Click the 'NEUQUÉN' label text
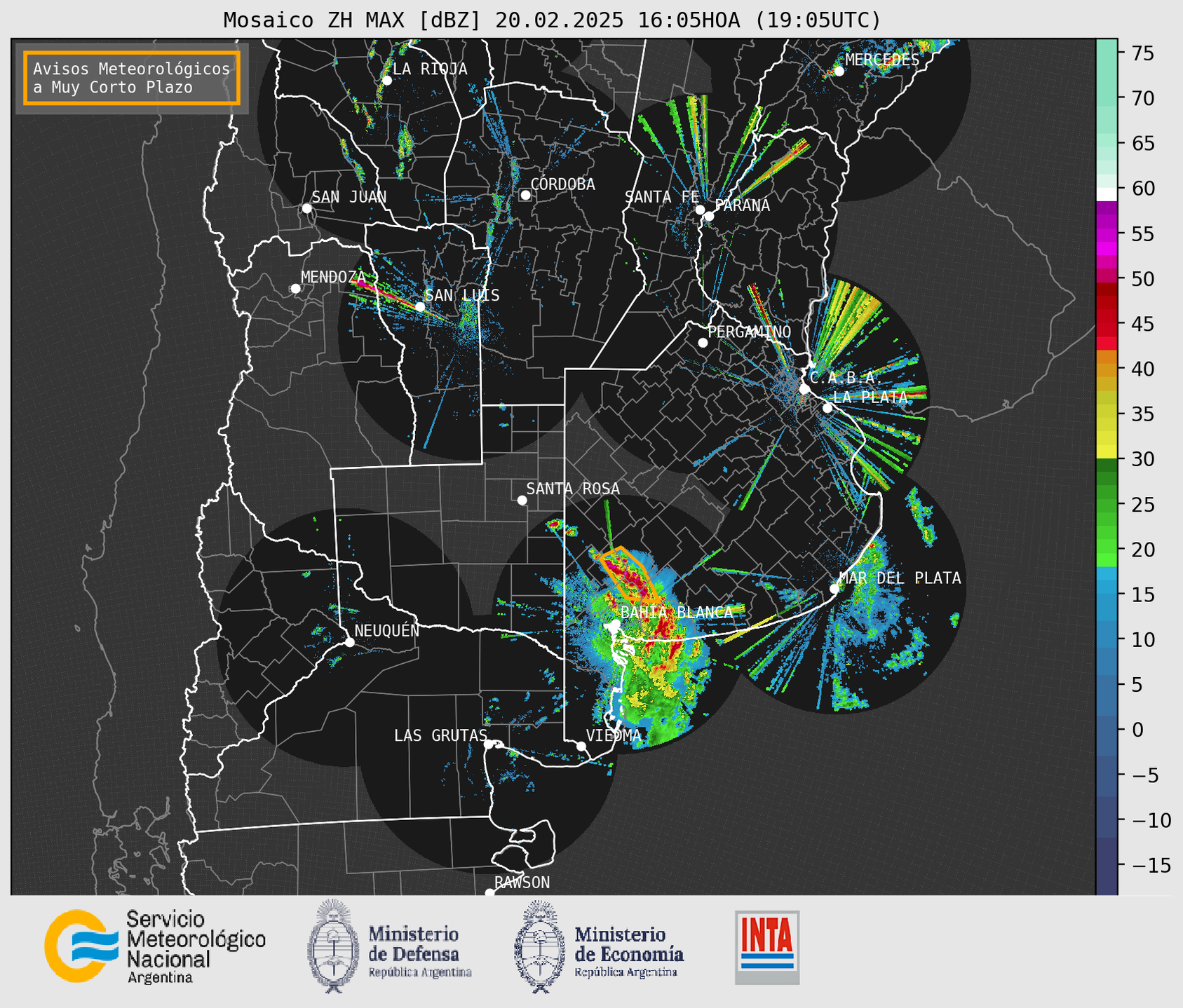The width and height of the screenshot is (1183, 1008). click(386, 630)
